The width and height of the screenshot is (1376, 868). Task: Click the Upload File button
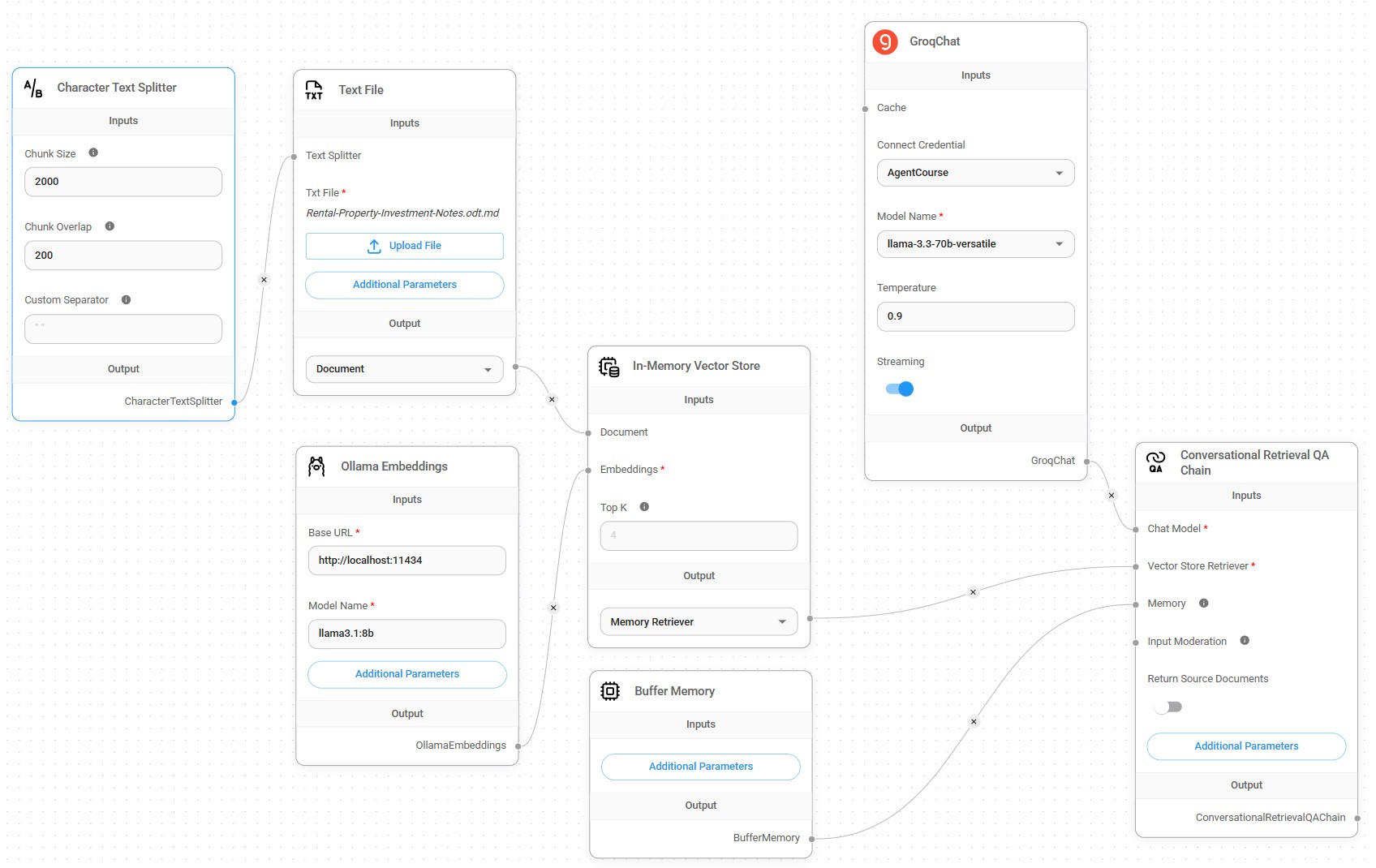coord(404,246)
